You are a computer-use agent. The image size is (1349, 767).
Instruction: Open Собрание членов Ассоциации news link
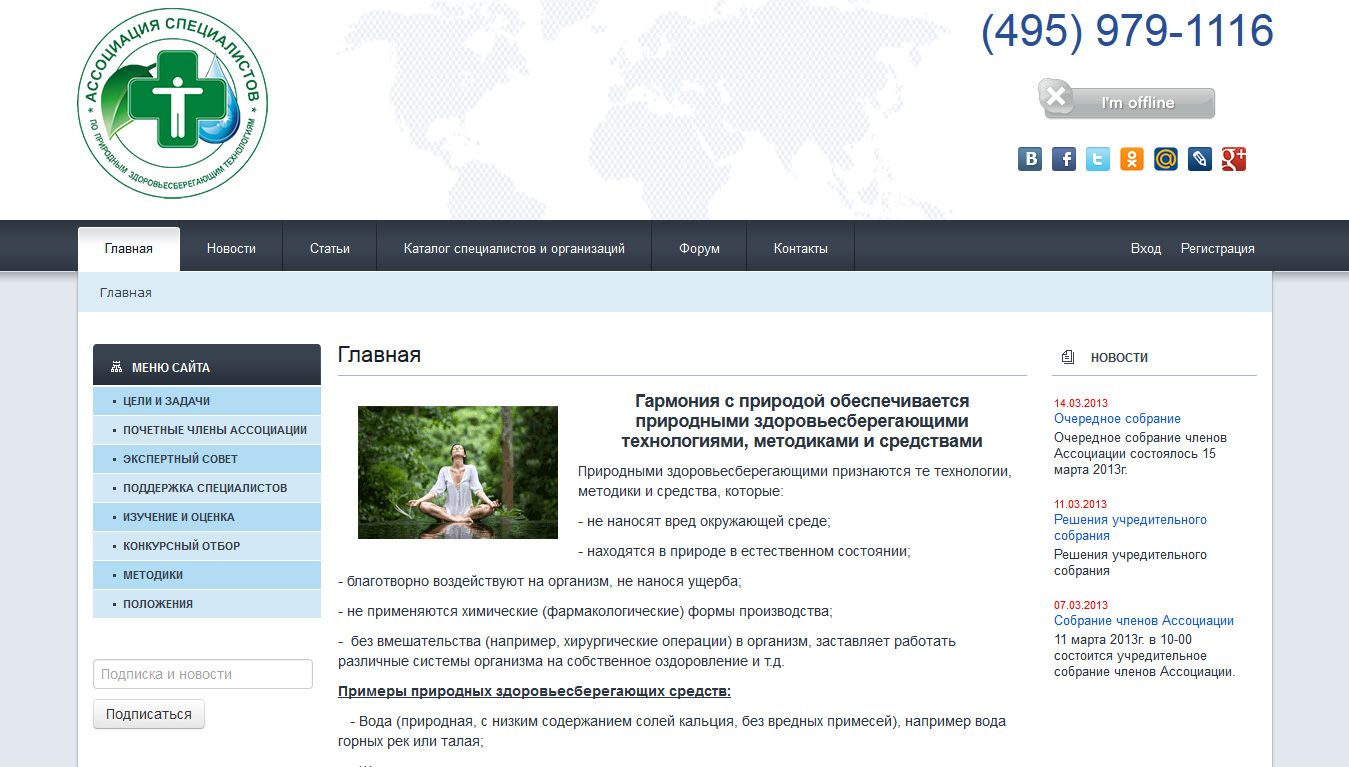click(x=1144, y=621)
